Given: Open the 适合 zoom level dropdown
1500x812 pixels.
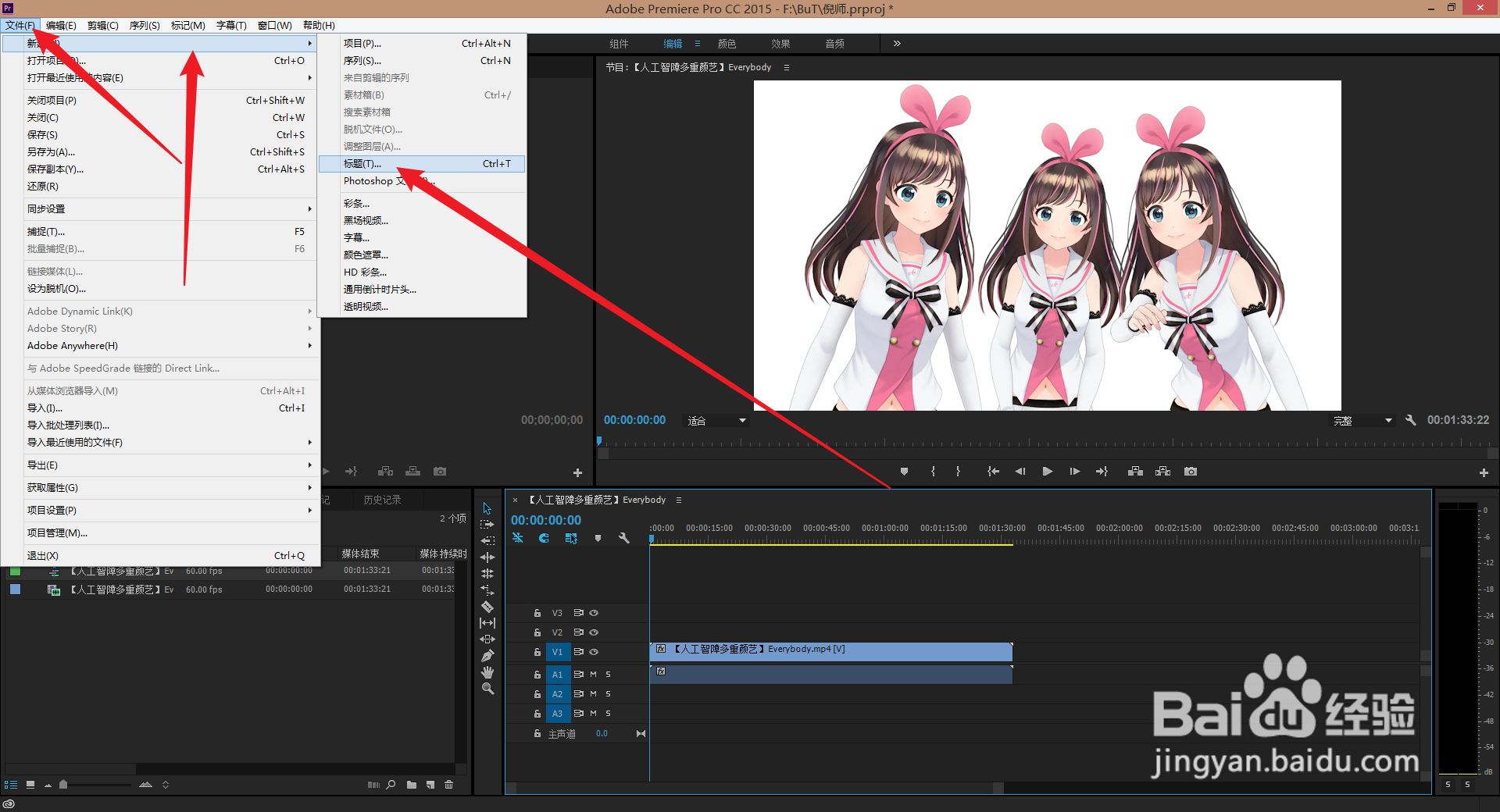Looking at the screenshot, I should click(x=716, y=421).
